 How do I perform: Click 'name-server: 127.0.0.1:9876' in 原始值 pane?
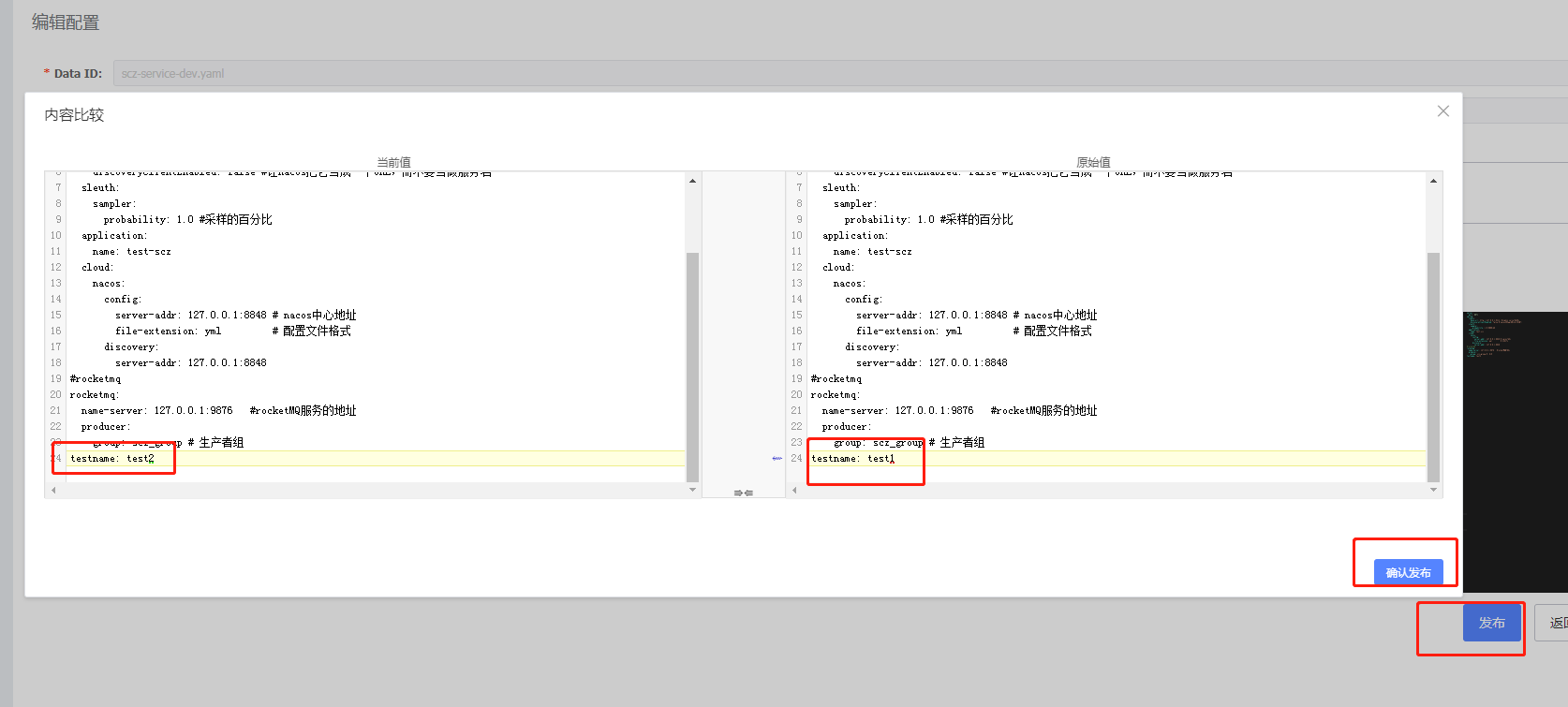pos(897,410)
